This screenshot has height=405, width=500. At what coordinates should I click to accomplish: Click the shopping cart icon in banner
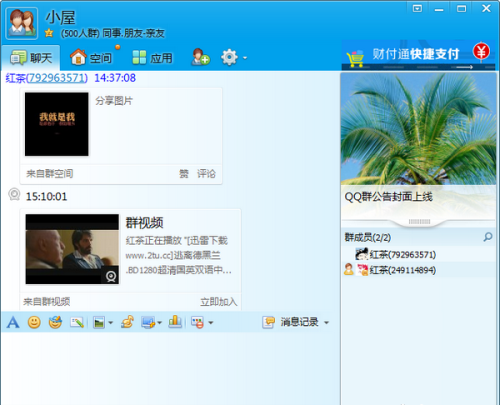[x=355, y=59]
